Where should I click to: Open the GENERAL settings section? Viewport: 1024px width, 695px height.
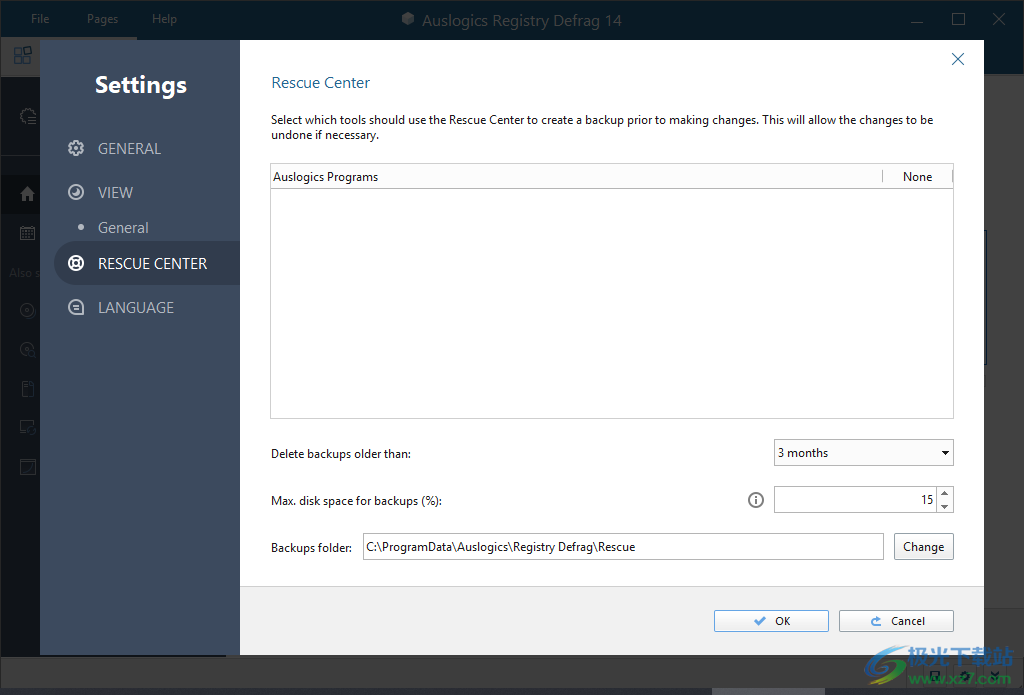(x=129, y=149)
